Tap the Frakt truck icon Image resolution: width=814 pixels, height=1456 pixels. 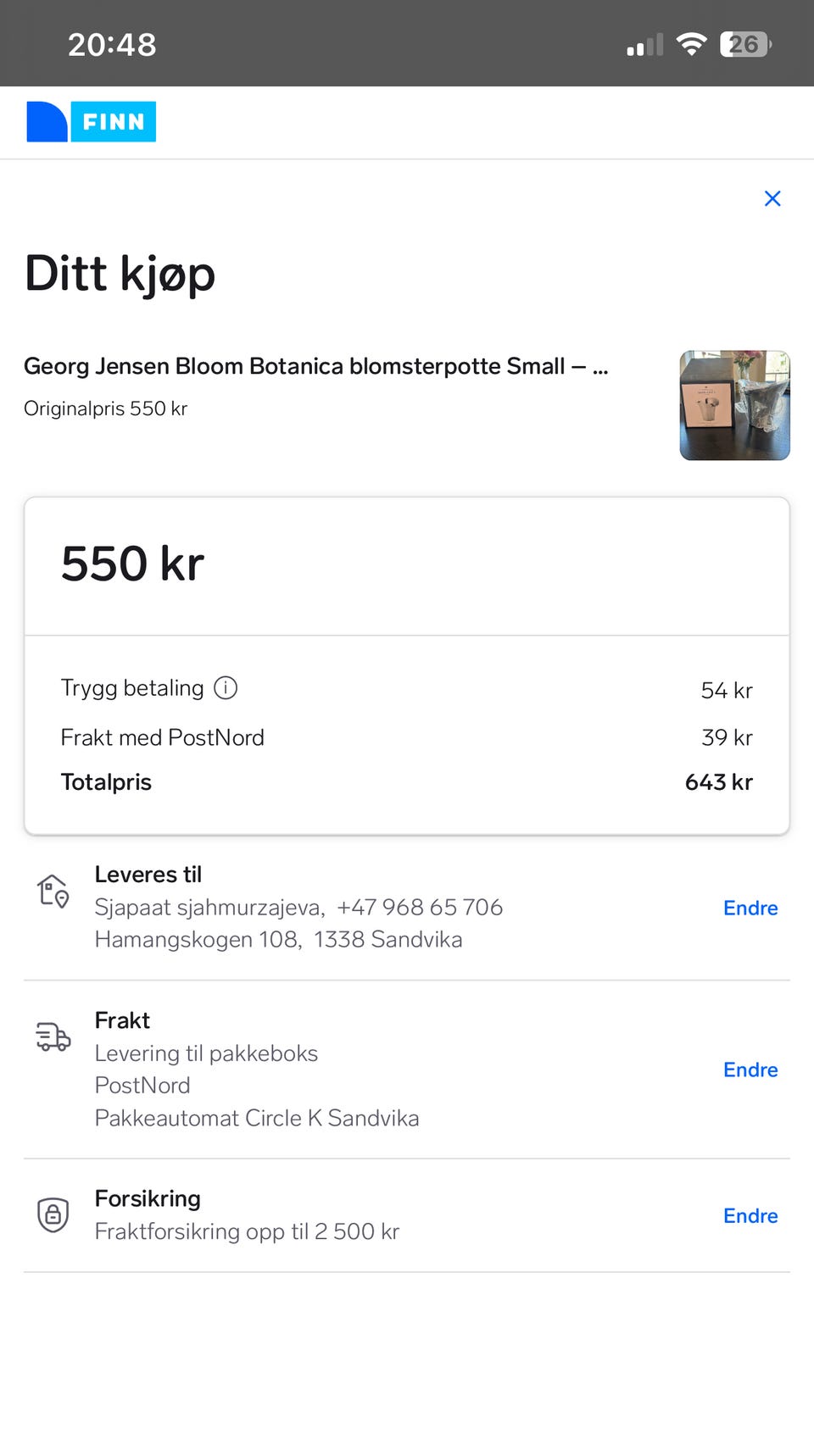pos(53,1036)
